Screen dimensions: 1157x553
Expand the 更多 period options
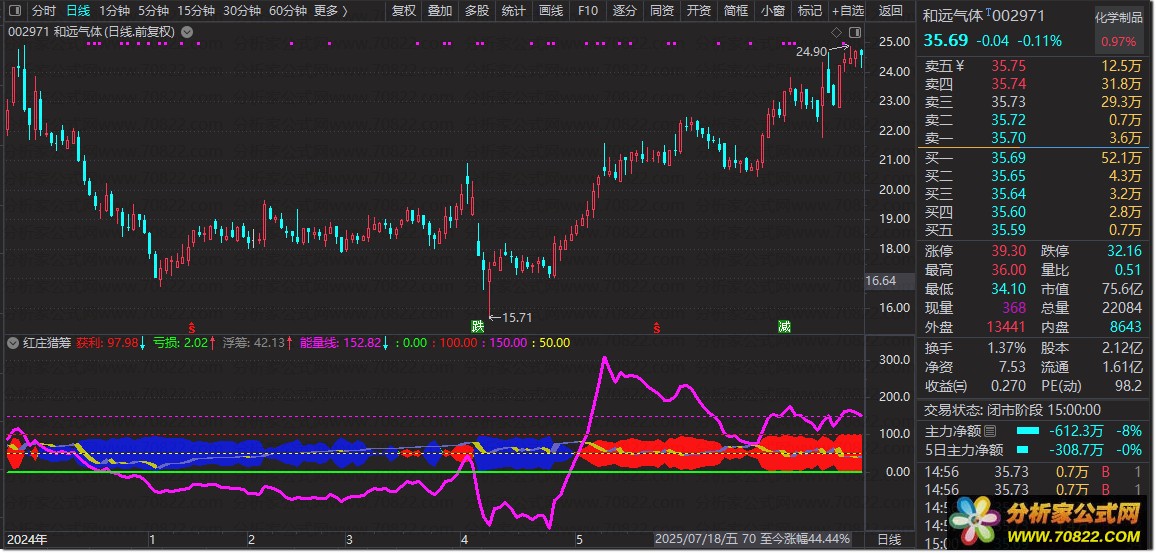331,11
